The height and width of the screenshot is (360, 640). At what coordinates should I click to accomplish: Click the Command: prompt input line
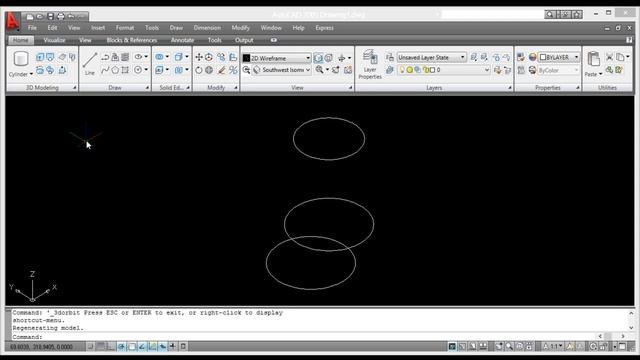point(304,337)
